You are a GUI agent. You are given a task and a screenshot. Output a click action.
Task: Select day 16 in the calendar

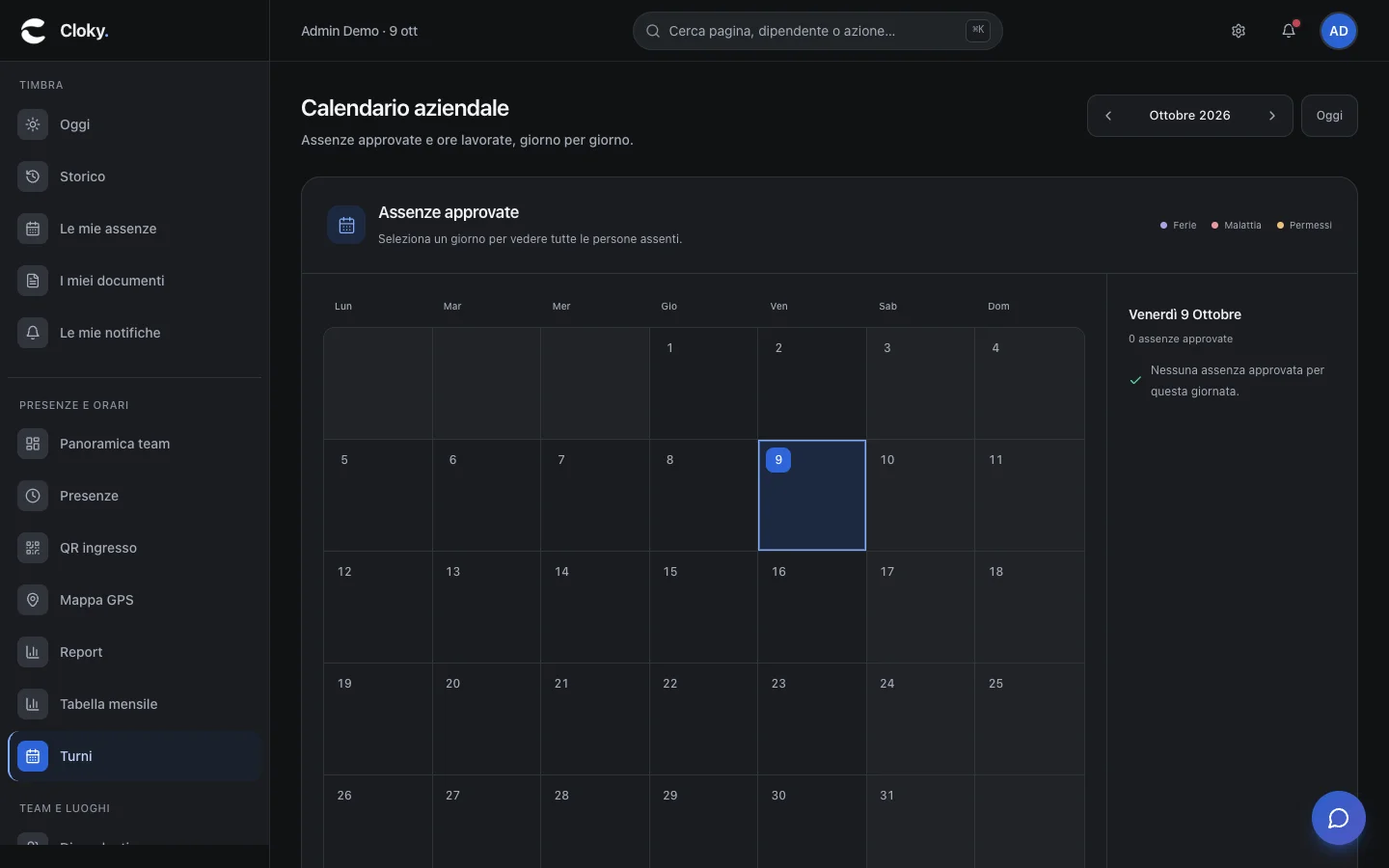click(x=812, y=608)
